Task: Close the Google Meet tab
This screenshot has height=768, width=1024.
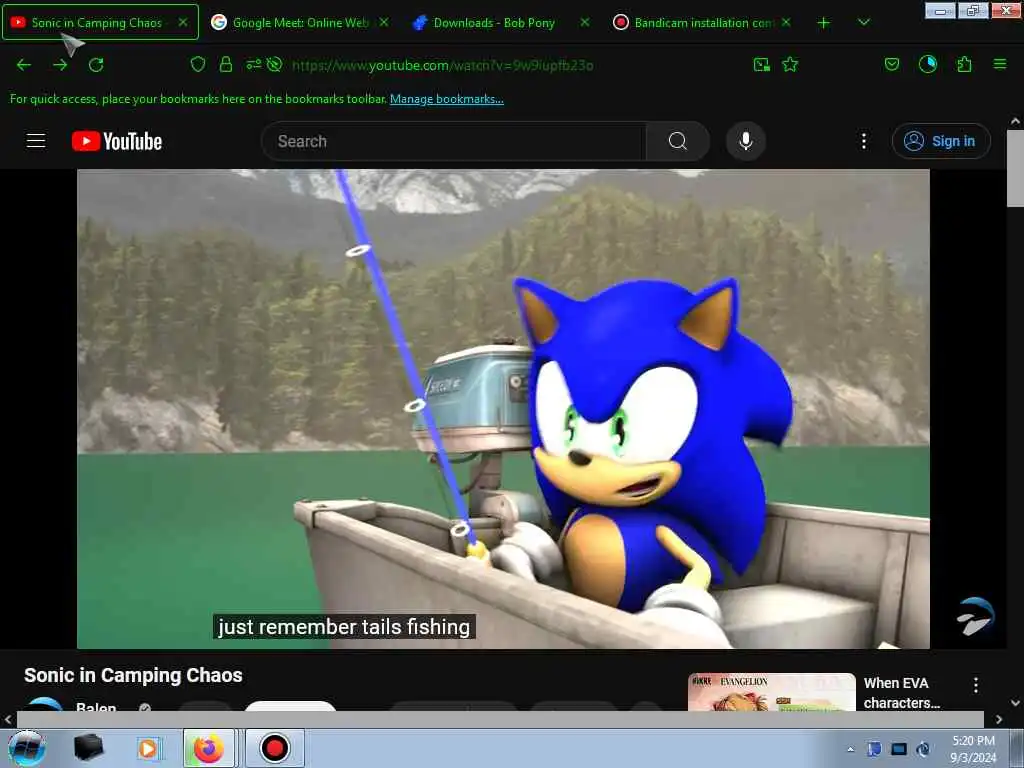Action: click(384, 22)
